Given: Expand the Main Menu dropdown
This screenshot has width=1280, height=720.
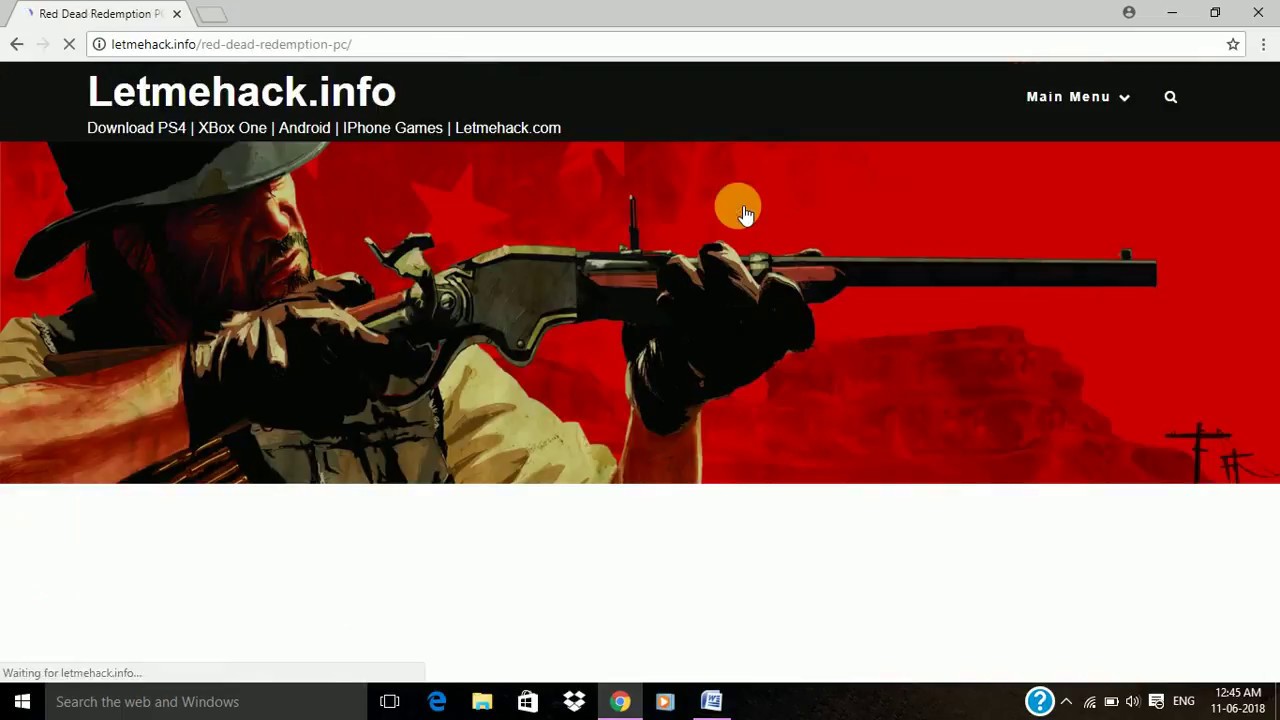Looking at the screenshot, I should tap(1078, 97).
